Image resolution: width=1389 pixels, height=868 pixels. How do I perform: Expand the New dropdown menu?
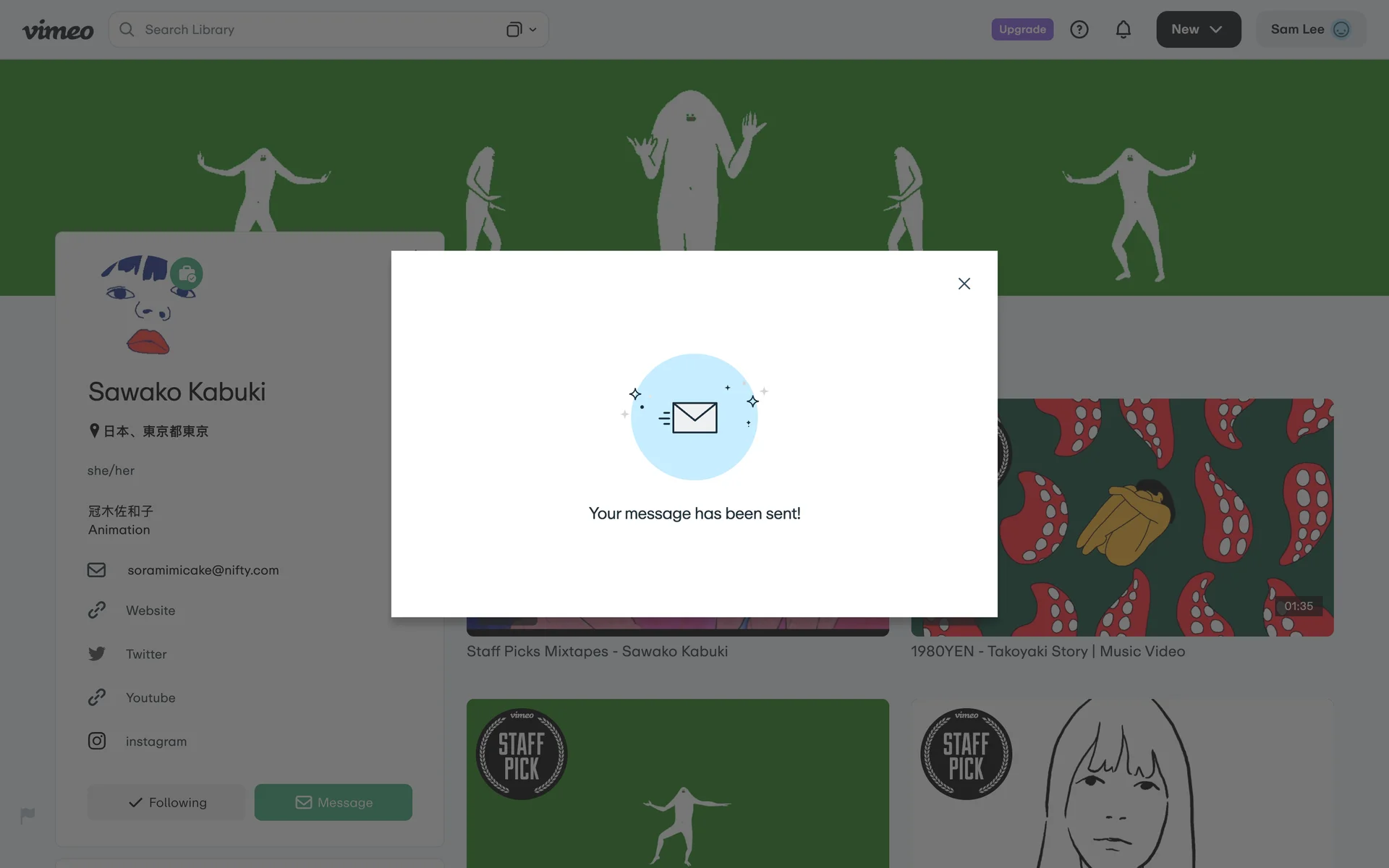1198,30
